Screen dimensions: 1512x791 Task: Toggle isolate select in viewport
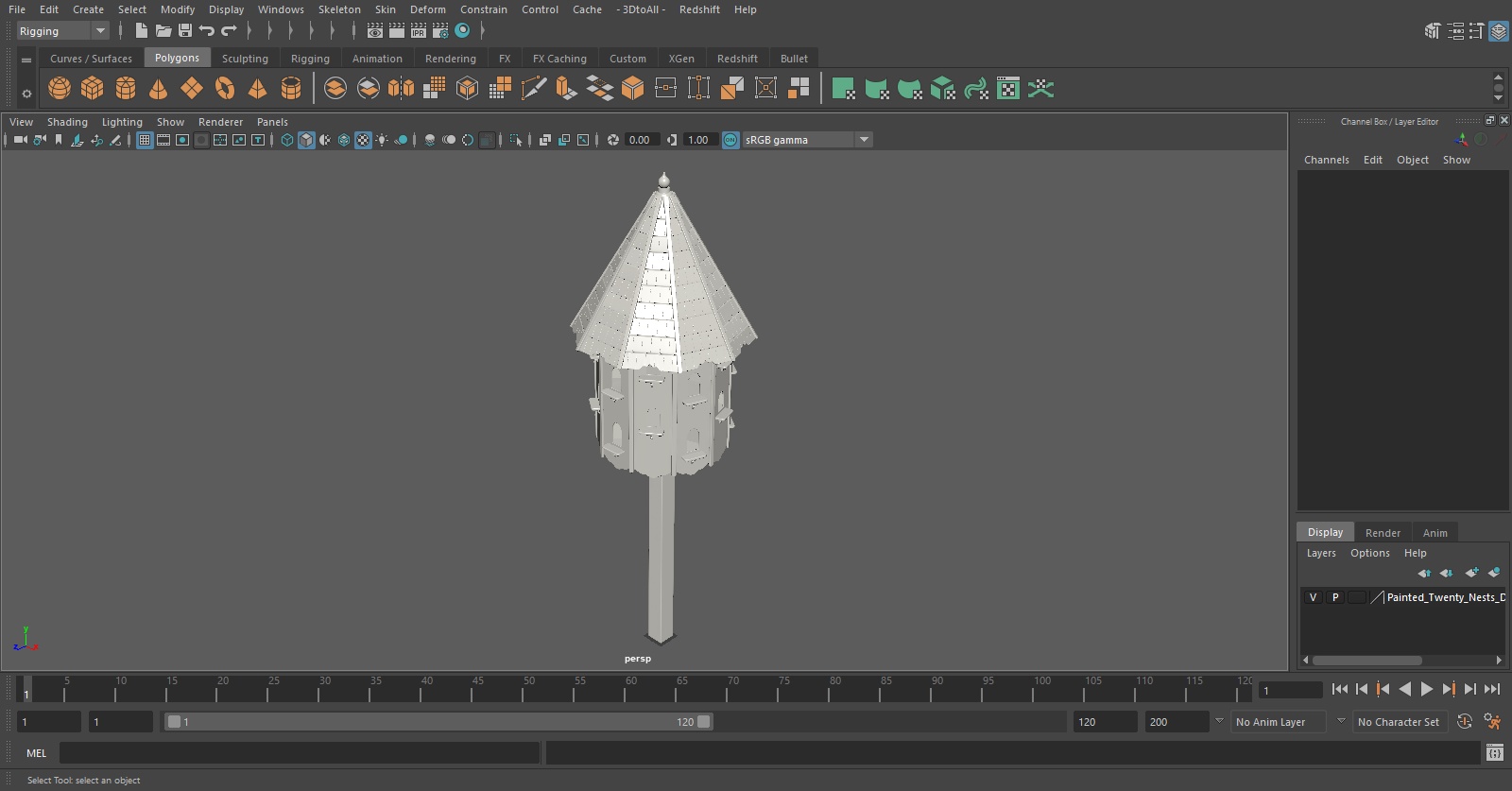click(x=516, y=140)
